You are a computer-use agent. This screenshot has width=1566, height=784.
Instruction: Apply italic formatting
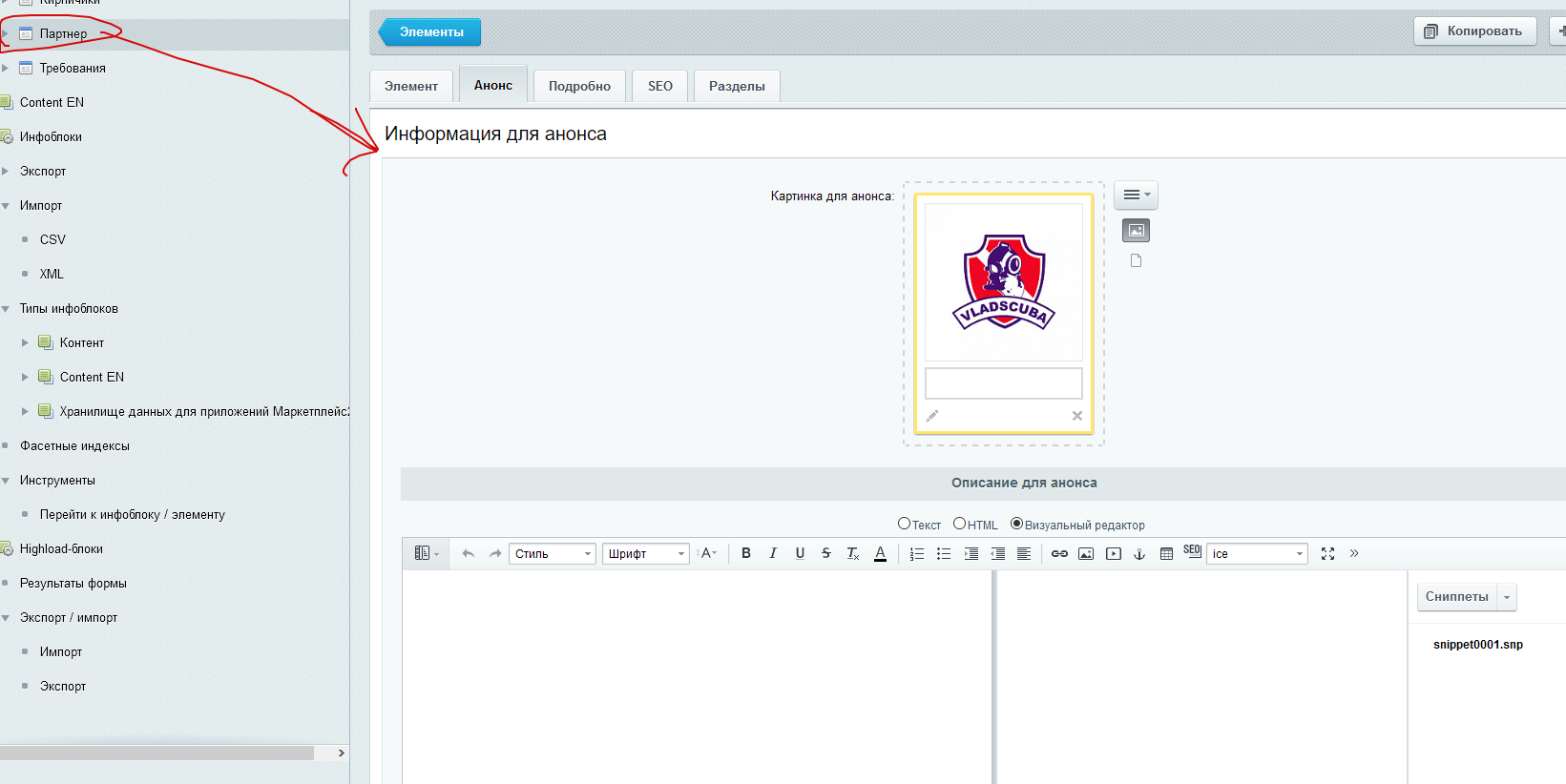tap(773, 553)
